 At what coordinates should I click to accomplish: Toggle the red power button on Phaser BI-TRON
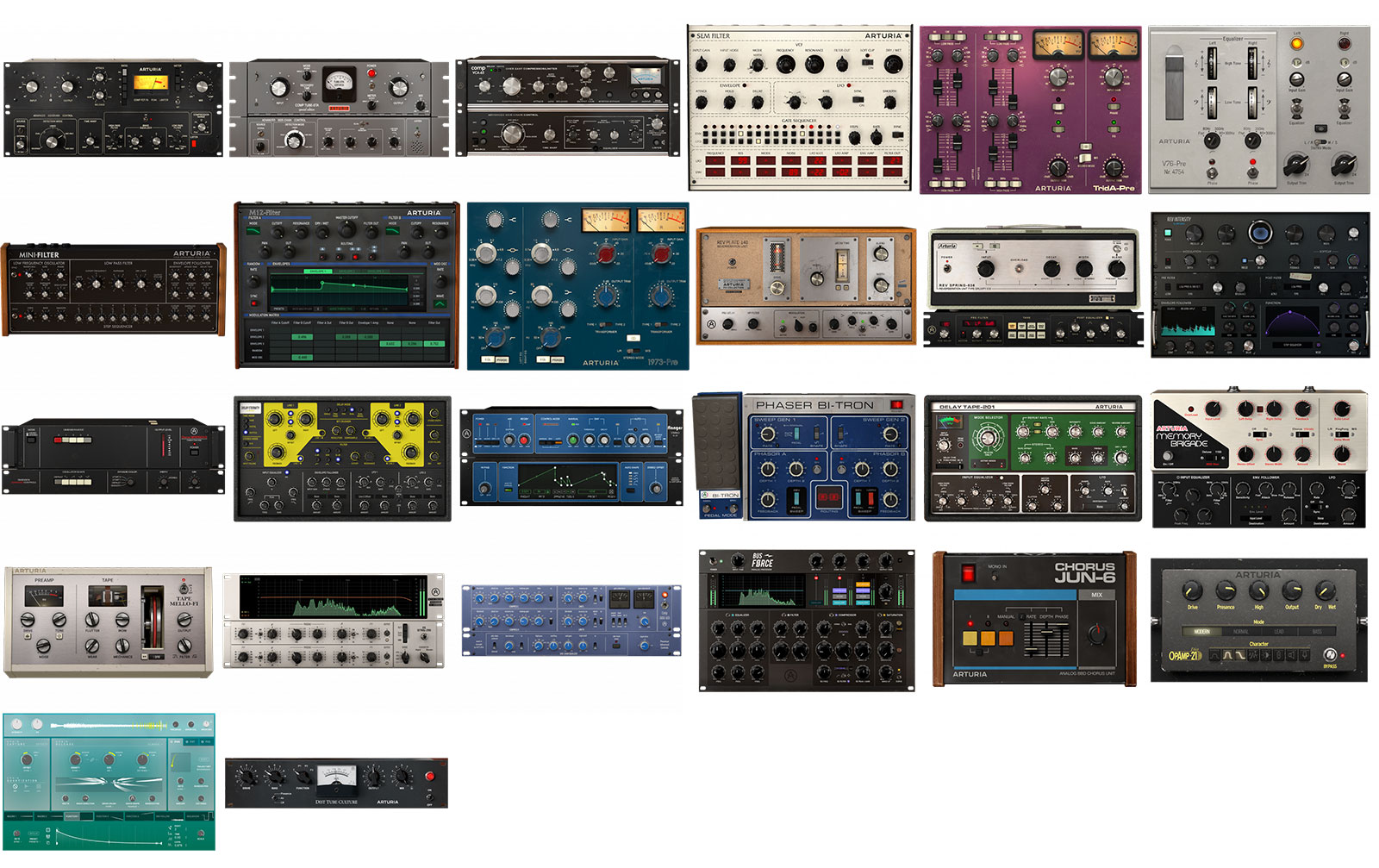[x=896, y=403]
